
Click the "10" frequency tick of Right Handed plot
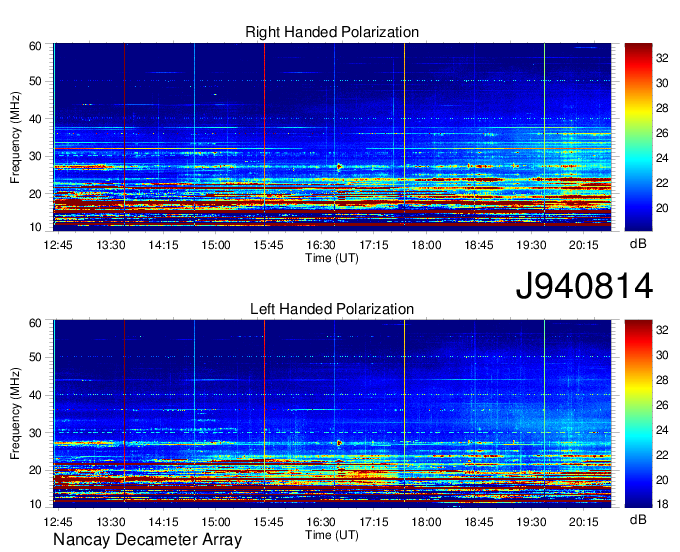tap(35, 227)
